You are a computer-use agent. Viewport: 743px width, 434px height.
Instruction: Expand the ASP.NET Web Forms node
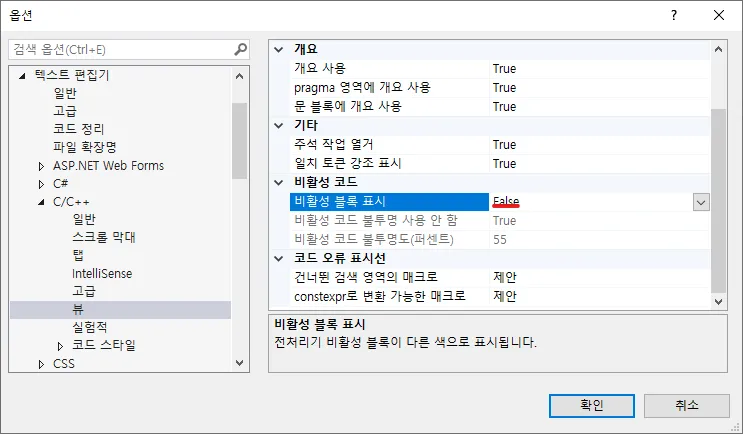pos(42,166)
